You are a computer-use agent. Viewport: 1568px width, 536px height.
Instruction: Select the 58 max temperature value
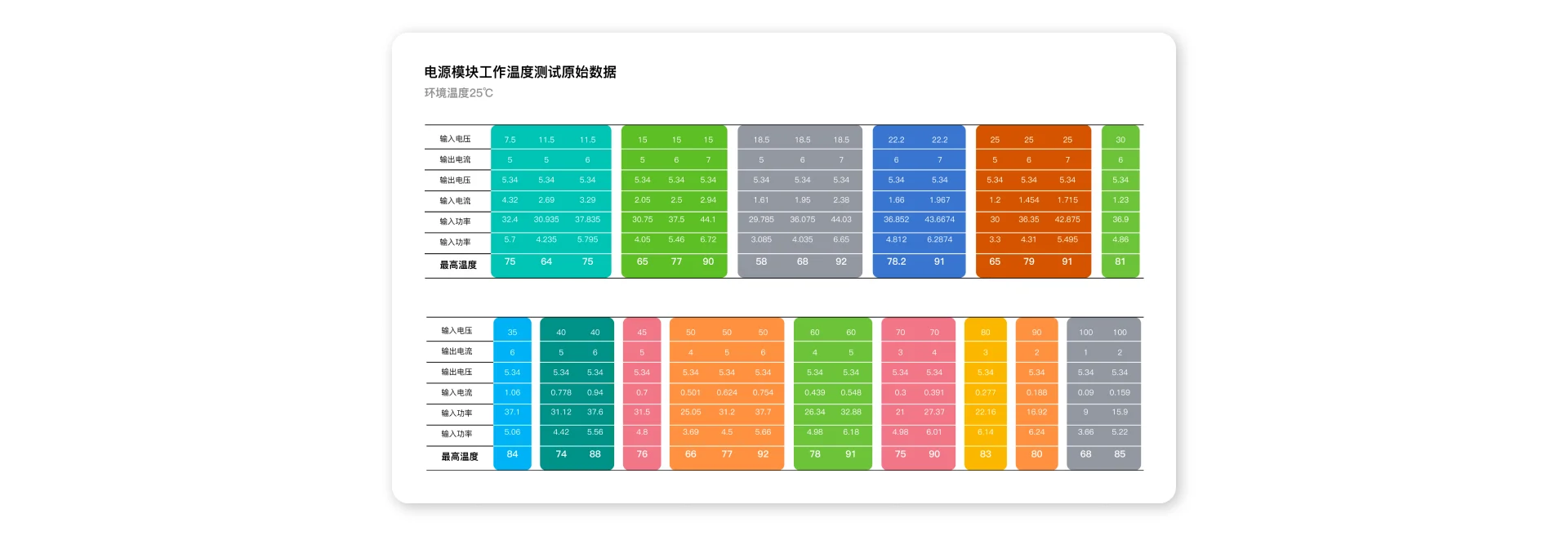(x=761, y=262)
